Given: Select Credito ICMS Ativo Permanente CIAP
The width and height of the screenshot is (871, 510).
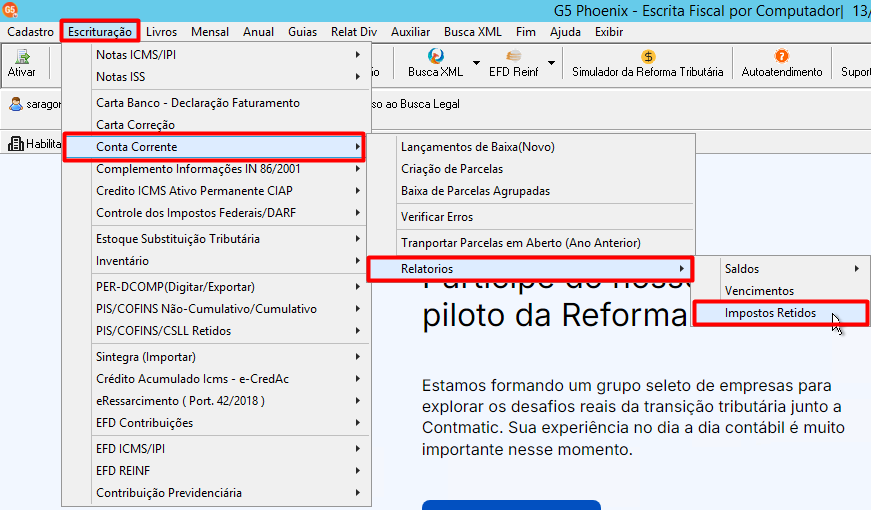Looking at the screenshot, I should (x=216, y=191).
